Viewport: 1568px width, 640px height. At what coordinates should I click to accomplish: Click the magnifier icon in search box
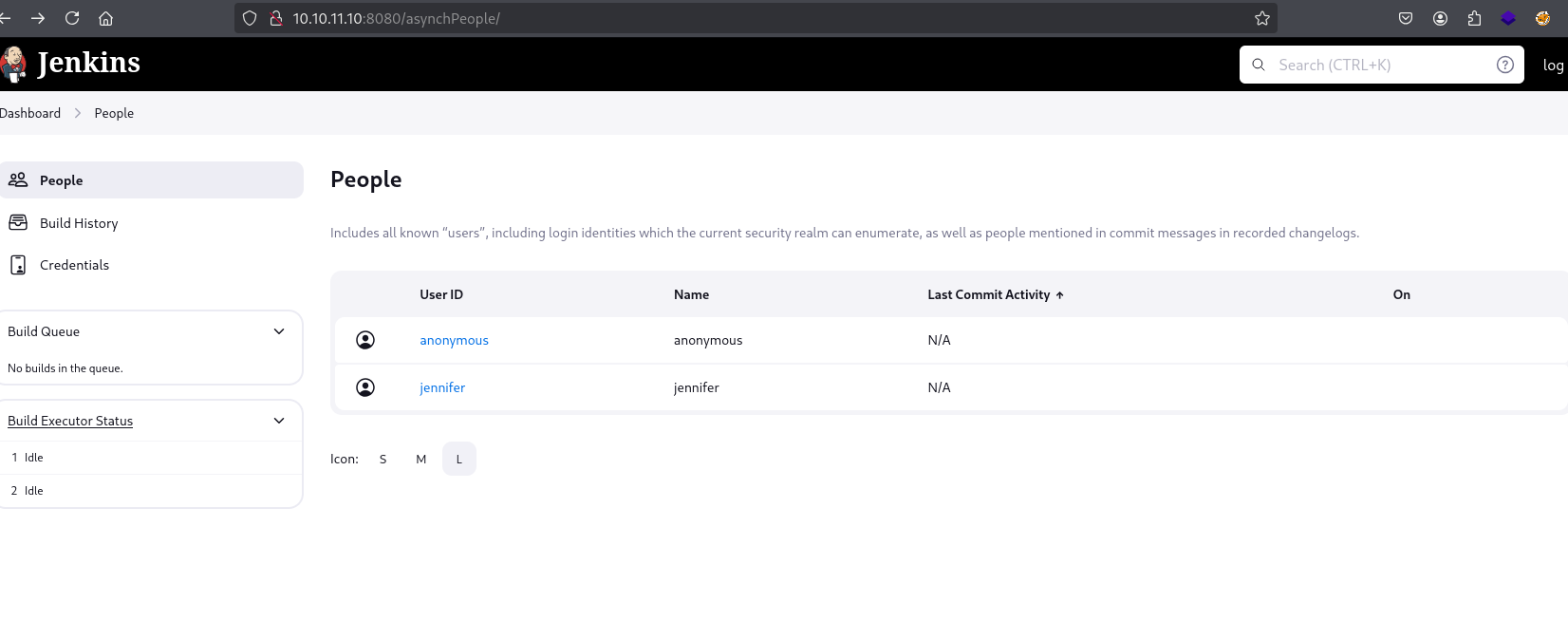coord(1259,65)
